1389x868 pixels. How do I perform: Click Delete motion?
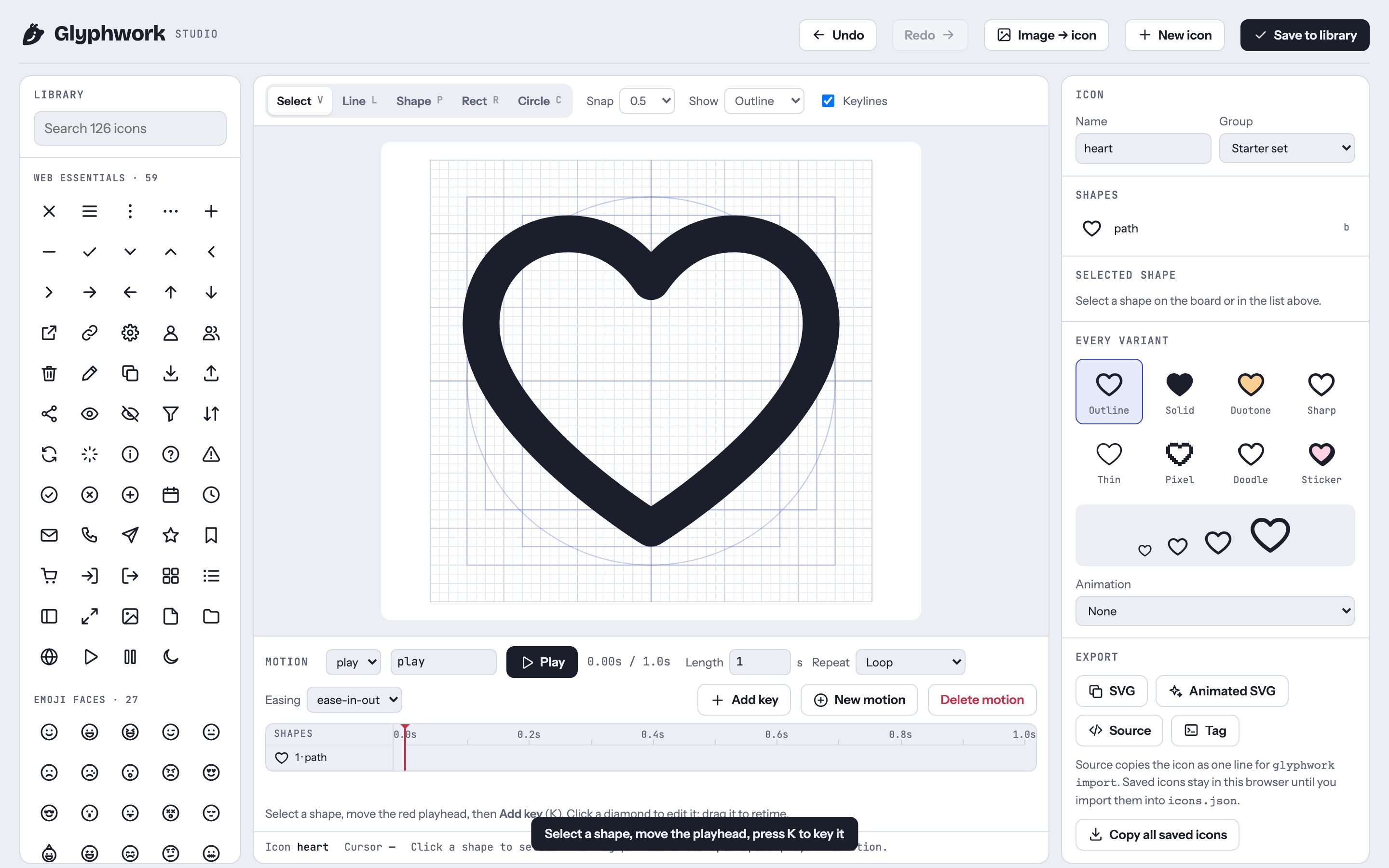(981, 700)
